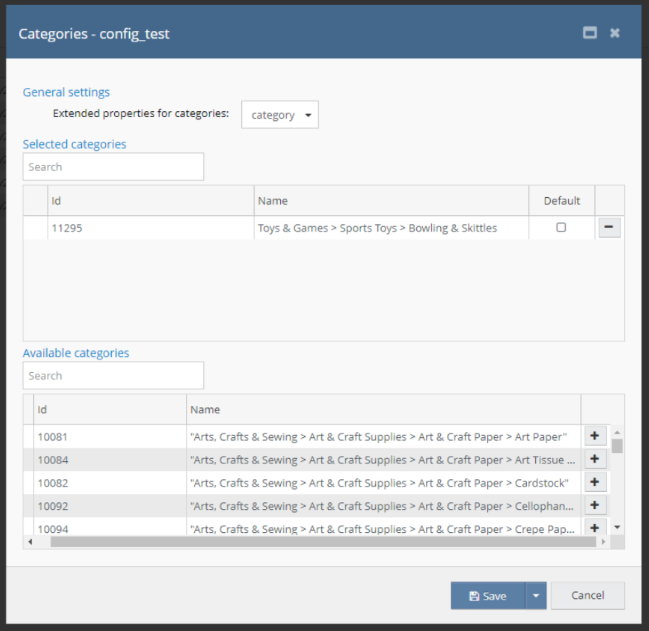The width and height of the screenshot is (649, 631).
Task: Click horizontal scrollbar of available categories
Action: coord(320,542)
